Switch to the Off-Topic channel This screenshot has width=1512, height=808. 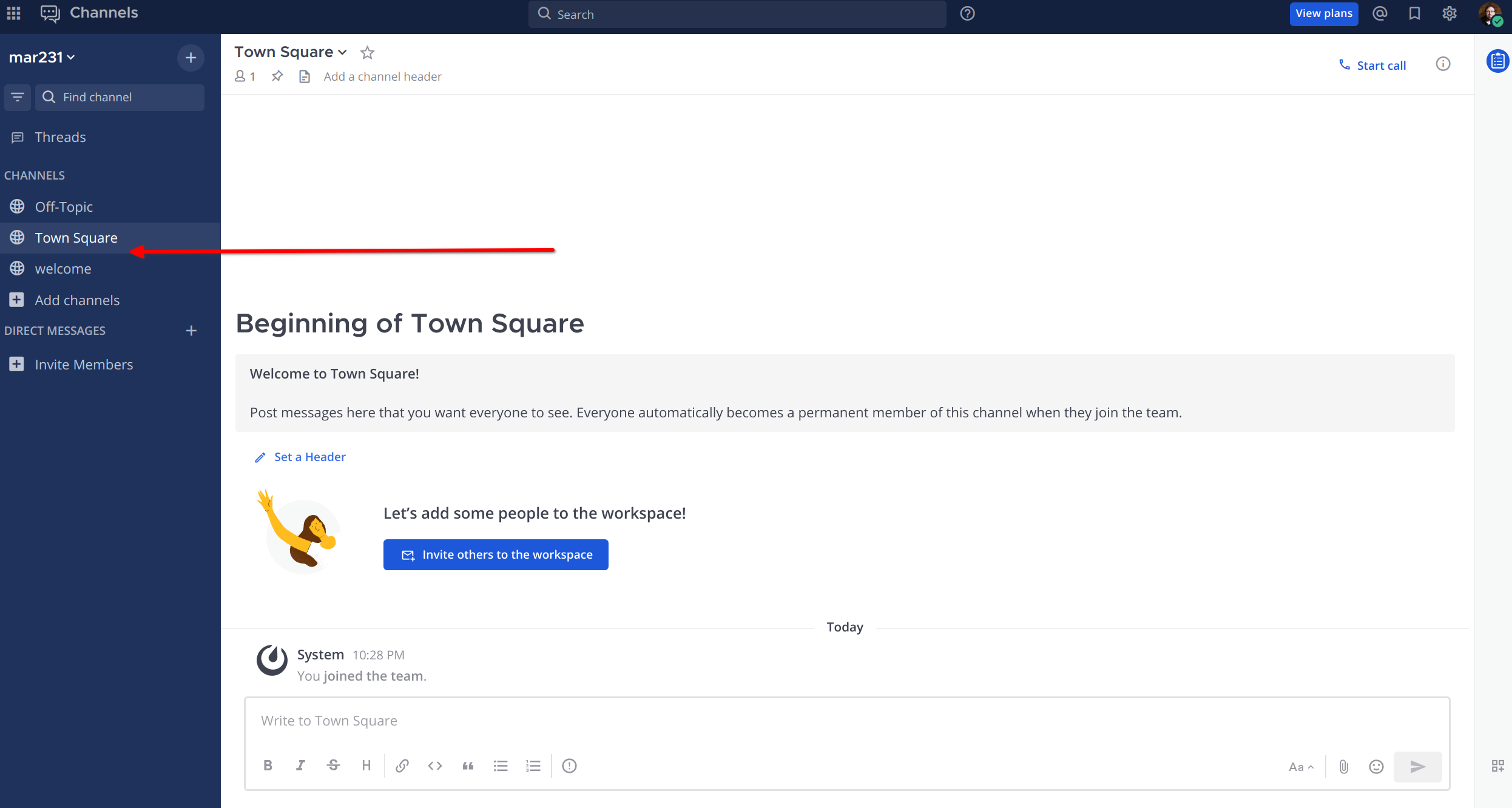[x=64, y=207]
